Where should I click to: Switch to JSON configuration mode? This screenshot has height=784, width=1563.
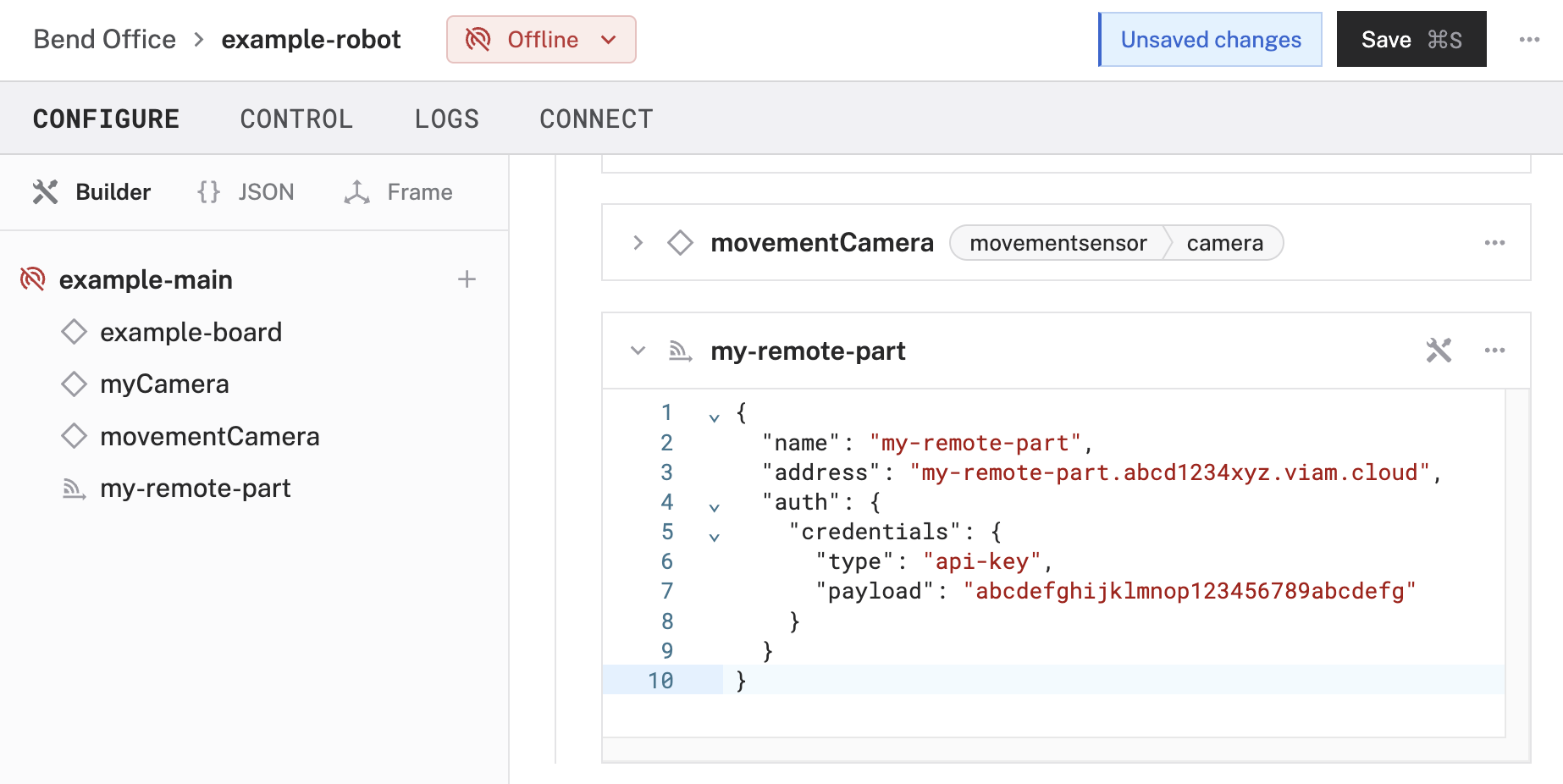pos(246,192)
